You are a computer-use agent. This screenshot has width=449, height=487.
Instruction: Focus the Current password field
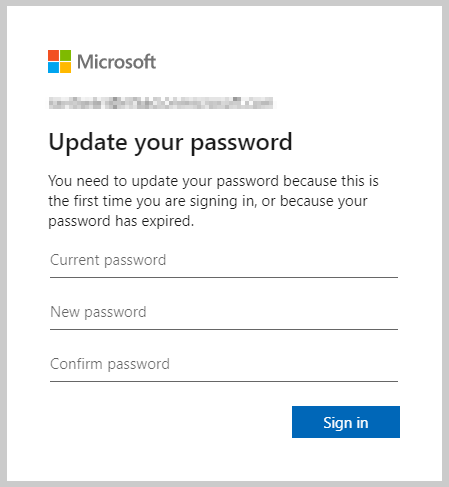coord(224,261)
